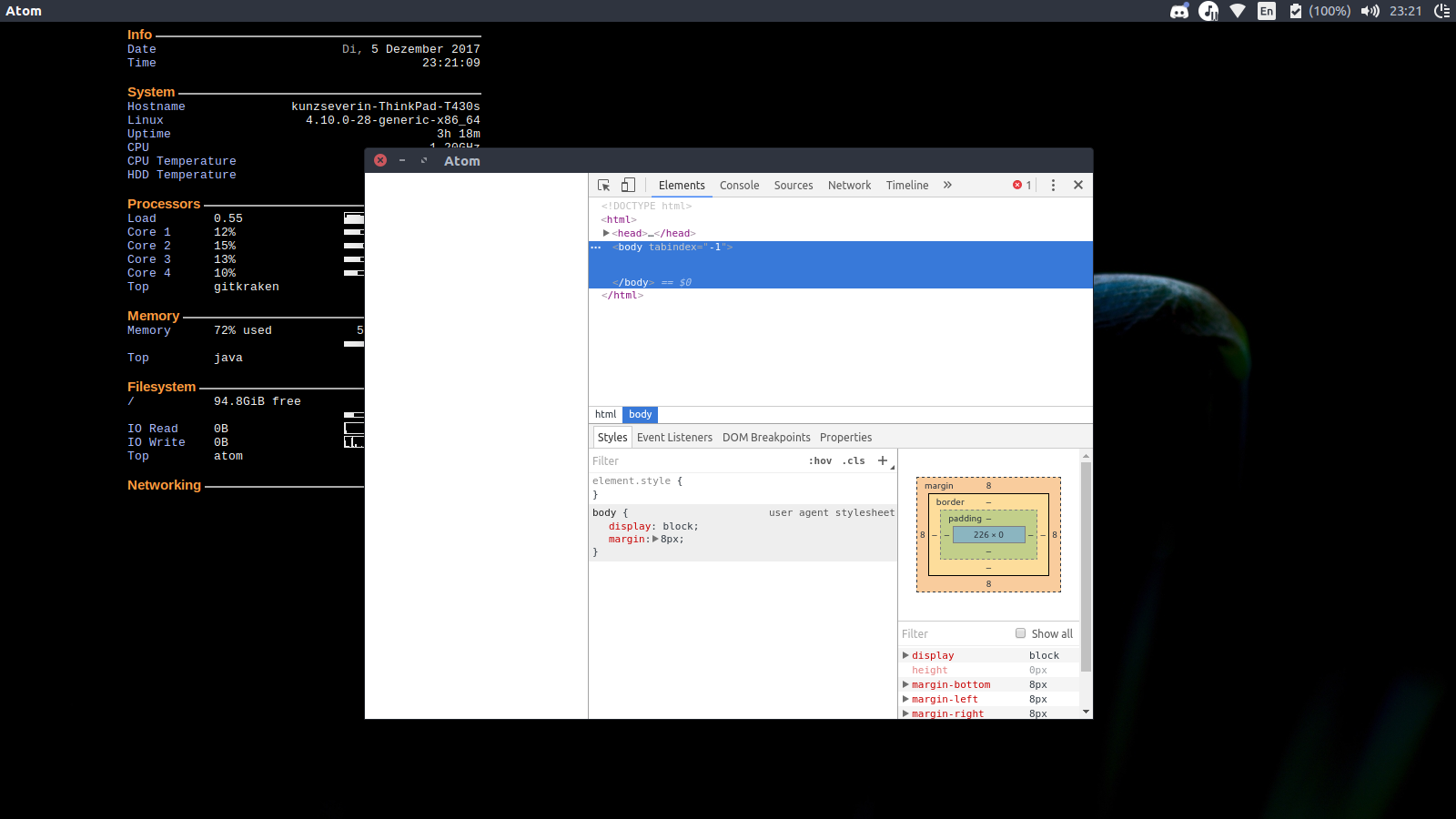Enable the Show all checkbox
The width and height of the screenshot is (1456, 819).
pos(1020,633)
